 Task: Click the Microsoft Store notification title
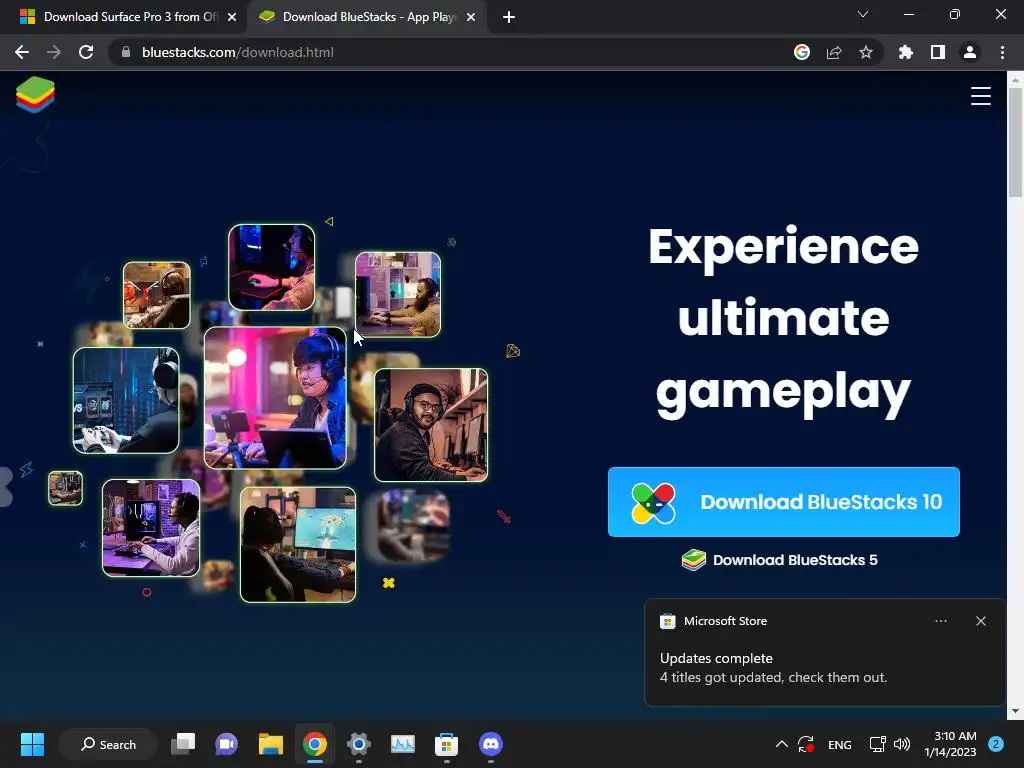pos(725,621)
